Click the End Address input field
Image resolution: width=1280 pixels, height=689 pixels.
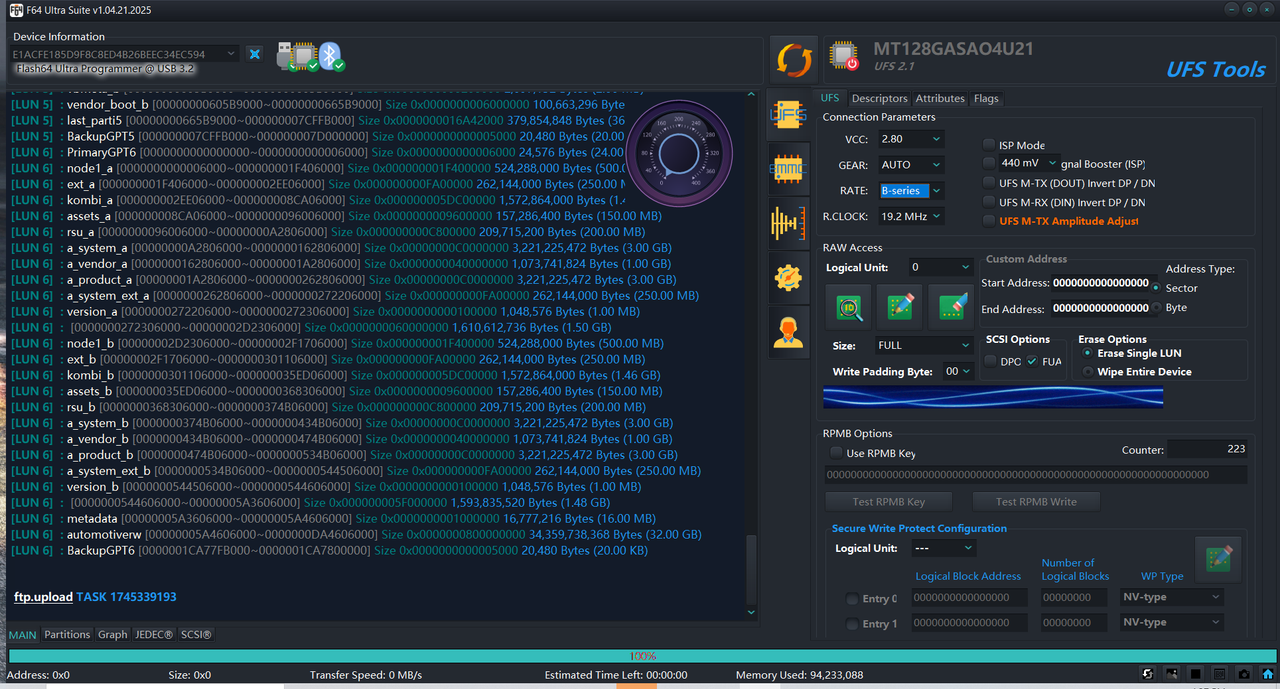point(1100,308)
